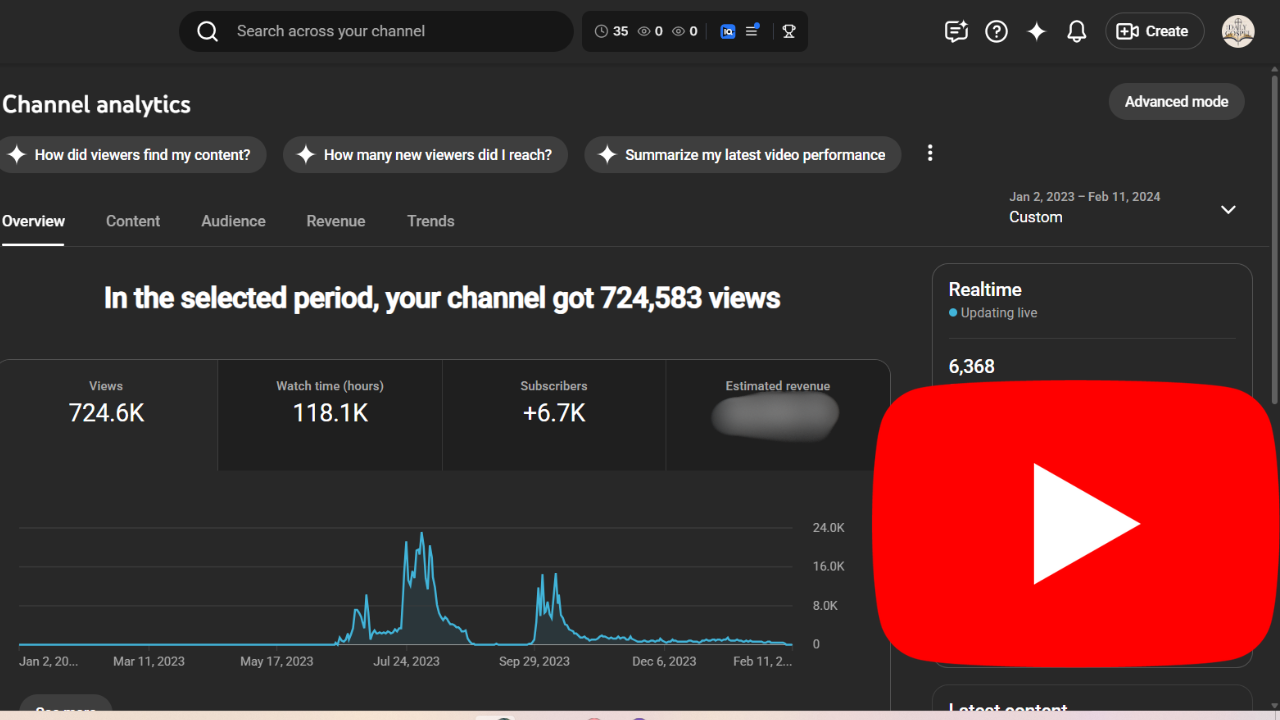Viewport: 1280px width, 720px height.
Task: Switch to Advanced mode
Action: tap(1176, 101)
